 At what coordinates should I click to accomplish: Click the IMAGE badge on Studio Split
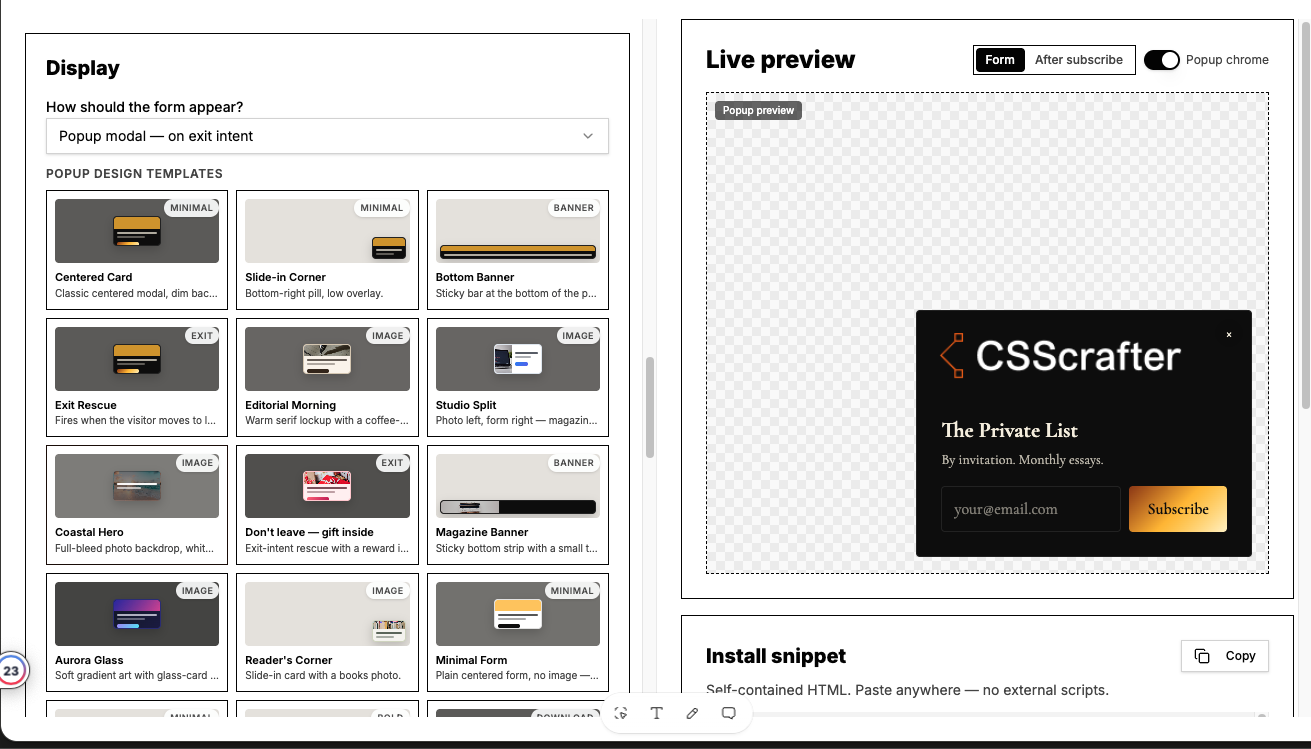578,336
